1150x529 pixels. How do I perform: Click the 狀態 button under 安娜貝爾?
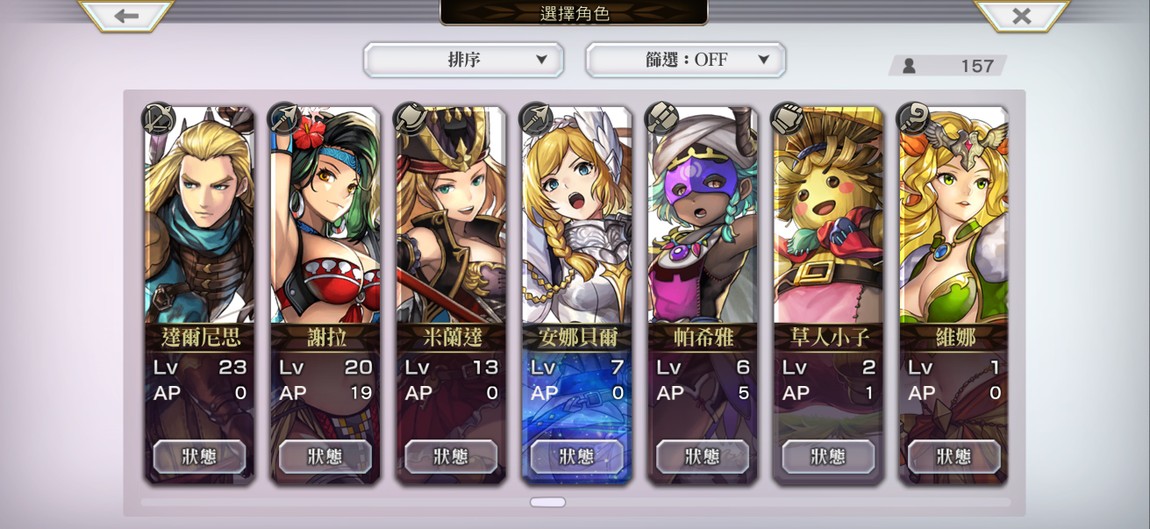point(576,456)
